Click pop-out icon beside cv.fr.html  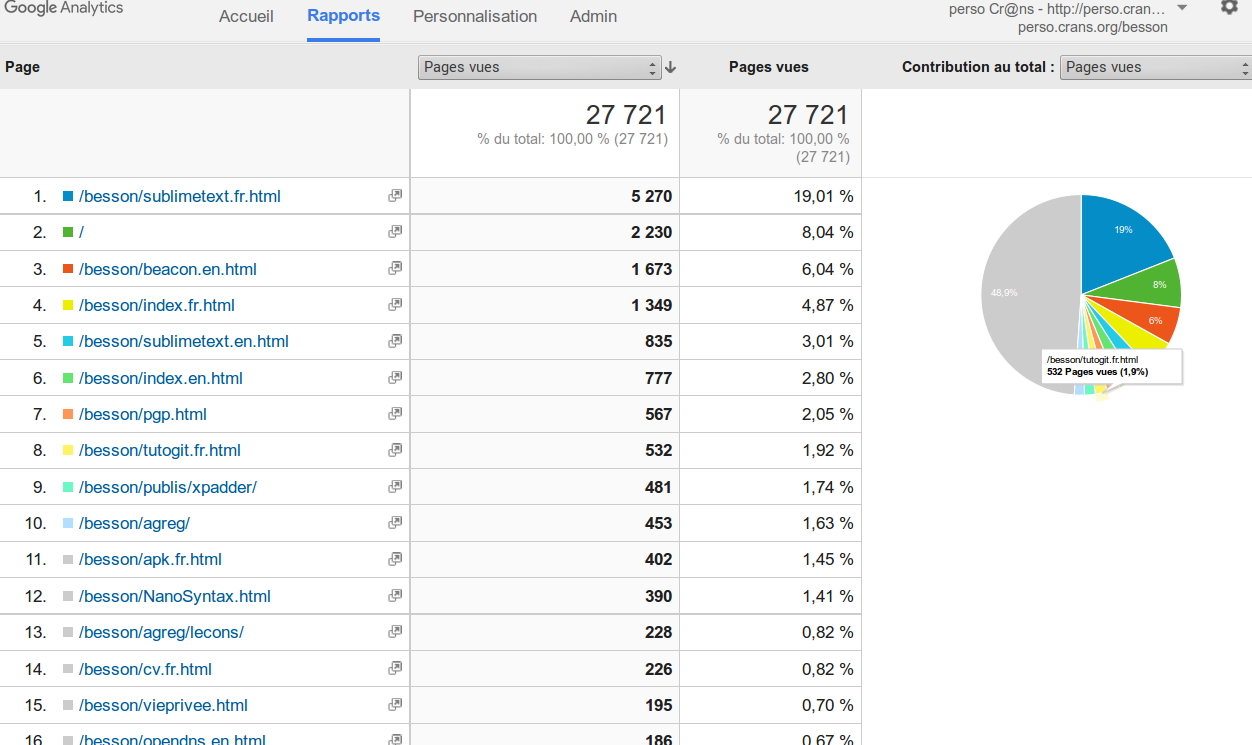[x=395, y=668]
